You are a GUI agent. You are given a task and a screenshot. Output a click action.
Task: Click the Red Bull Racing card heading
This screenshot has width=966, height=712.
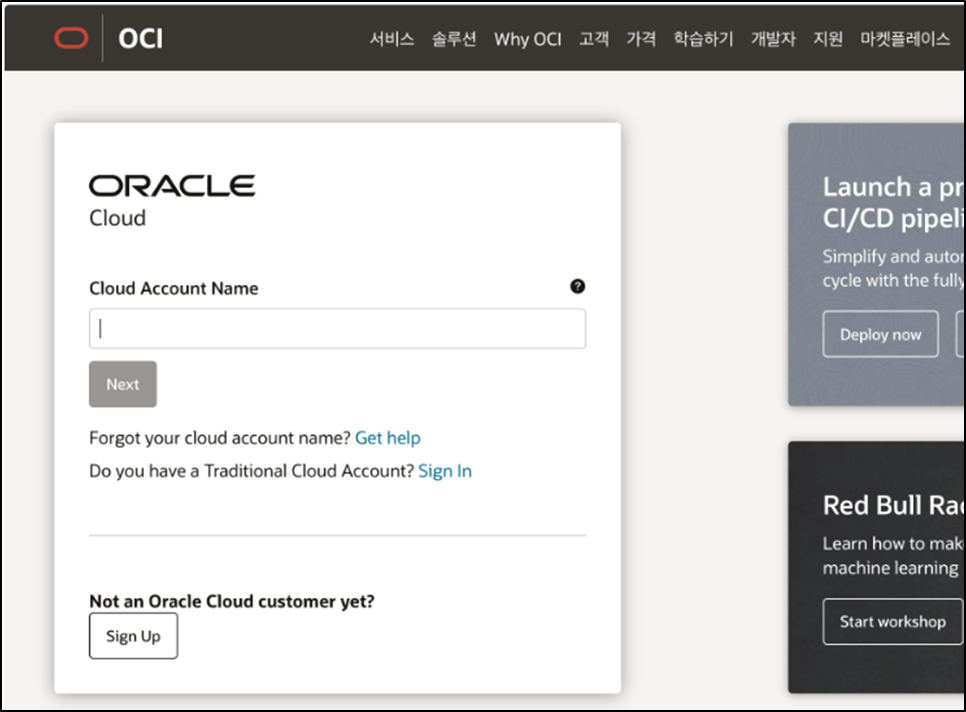[x=892, y=505]
